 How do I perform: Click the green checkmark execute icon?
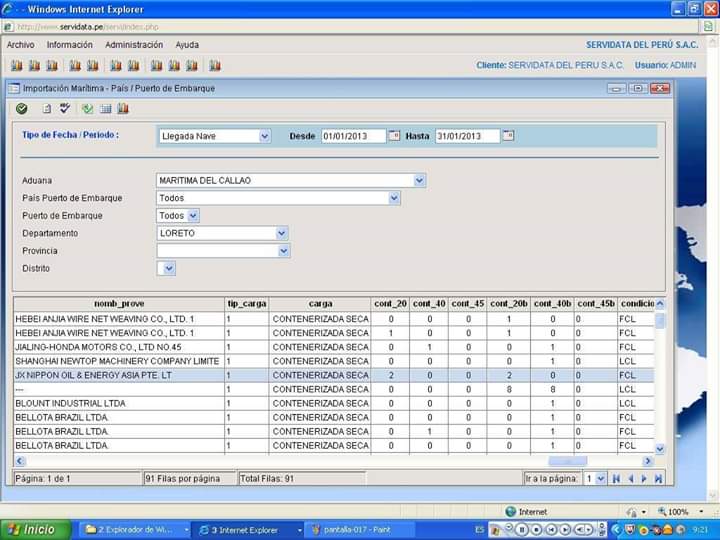click(22, 108)
